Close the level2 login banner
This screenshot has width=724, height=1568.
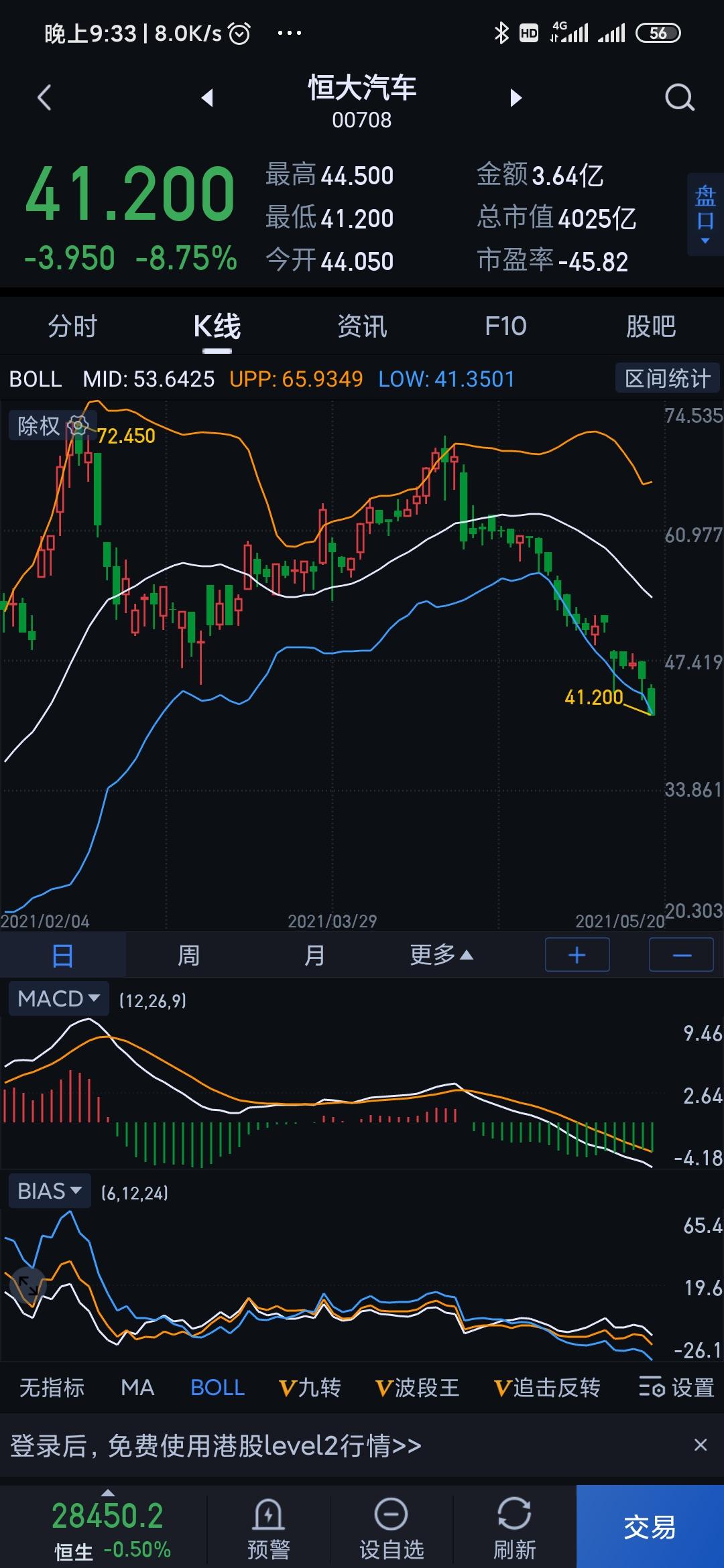[701, 1445]
